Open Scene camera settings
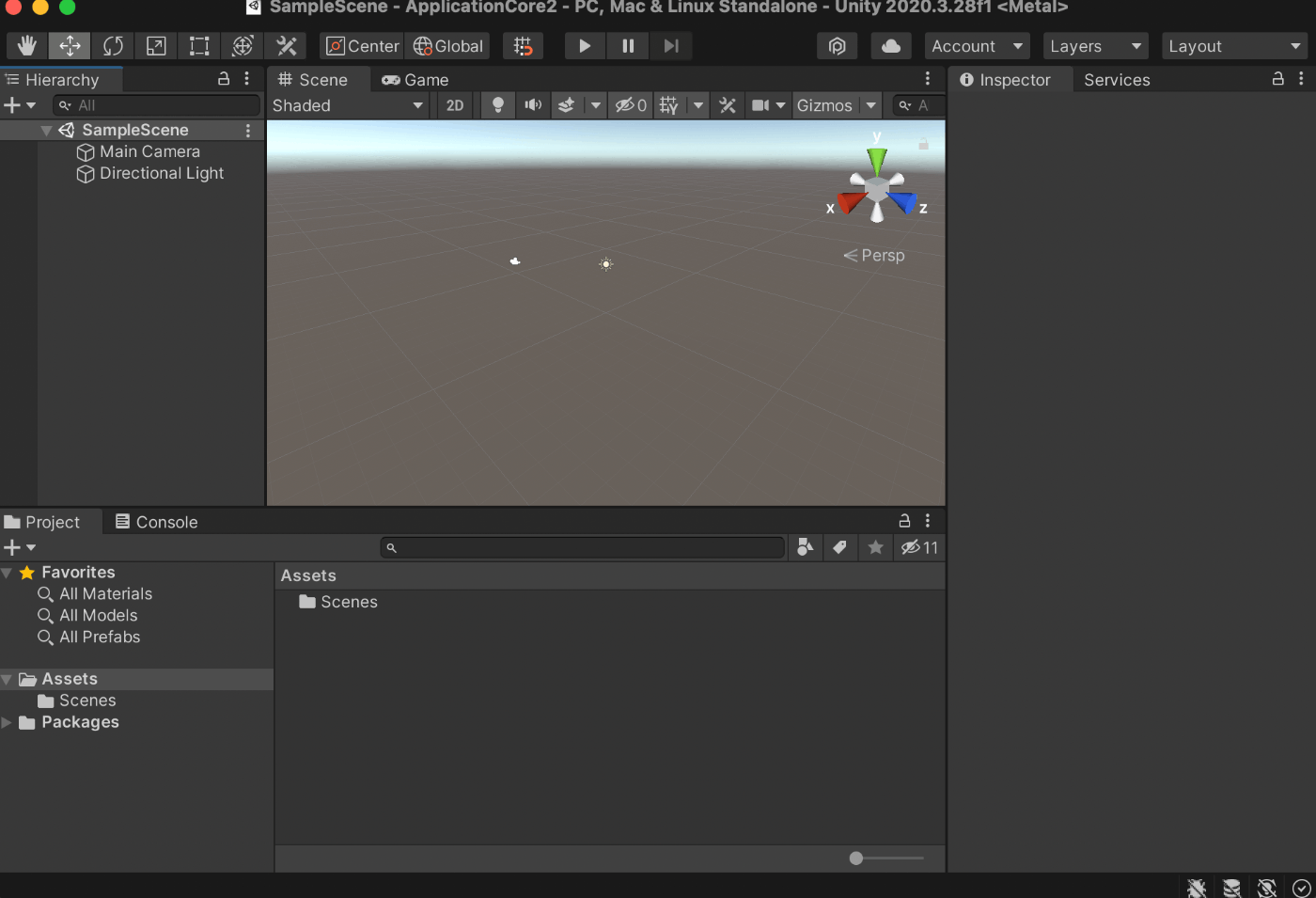Image resolution: width=1316 pixels, height=898 pixels. [x=767, y=105]
